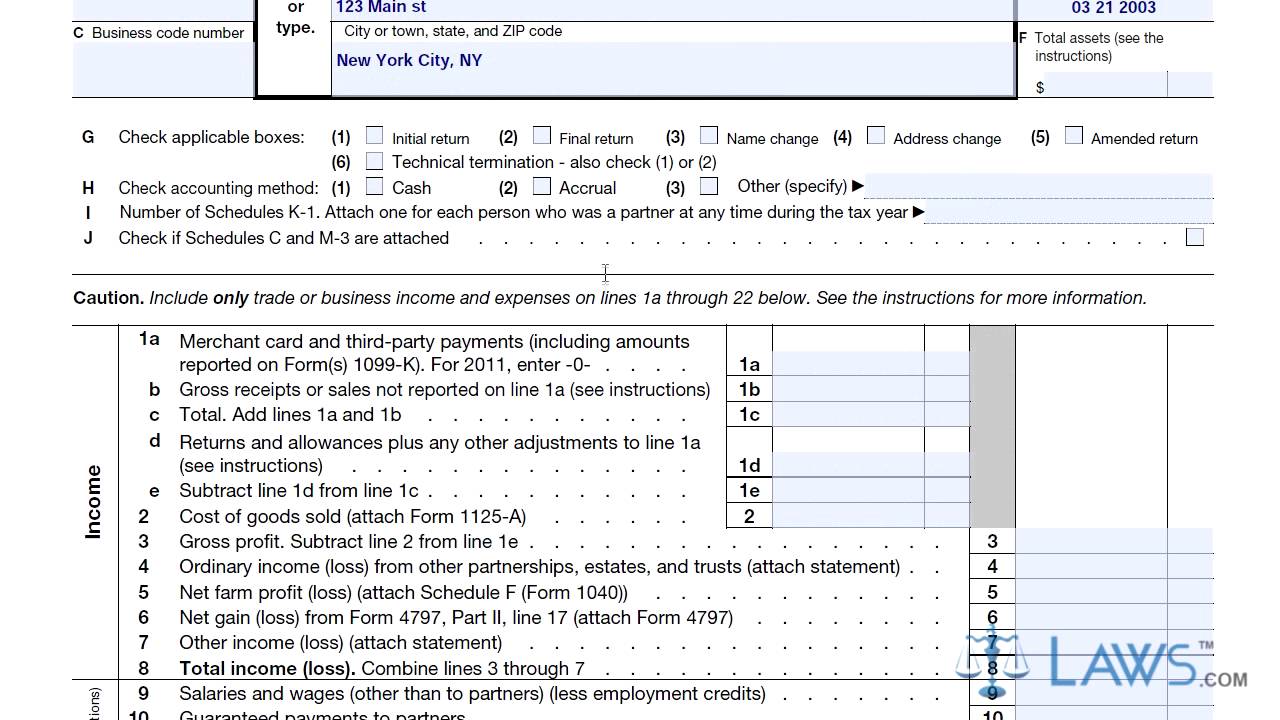Tick the Name change checkbox
This screenshot has height=720, width=1280.
coord(709,135)
